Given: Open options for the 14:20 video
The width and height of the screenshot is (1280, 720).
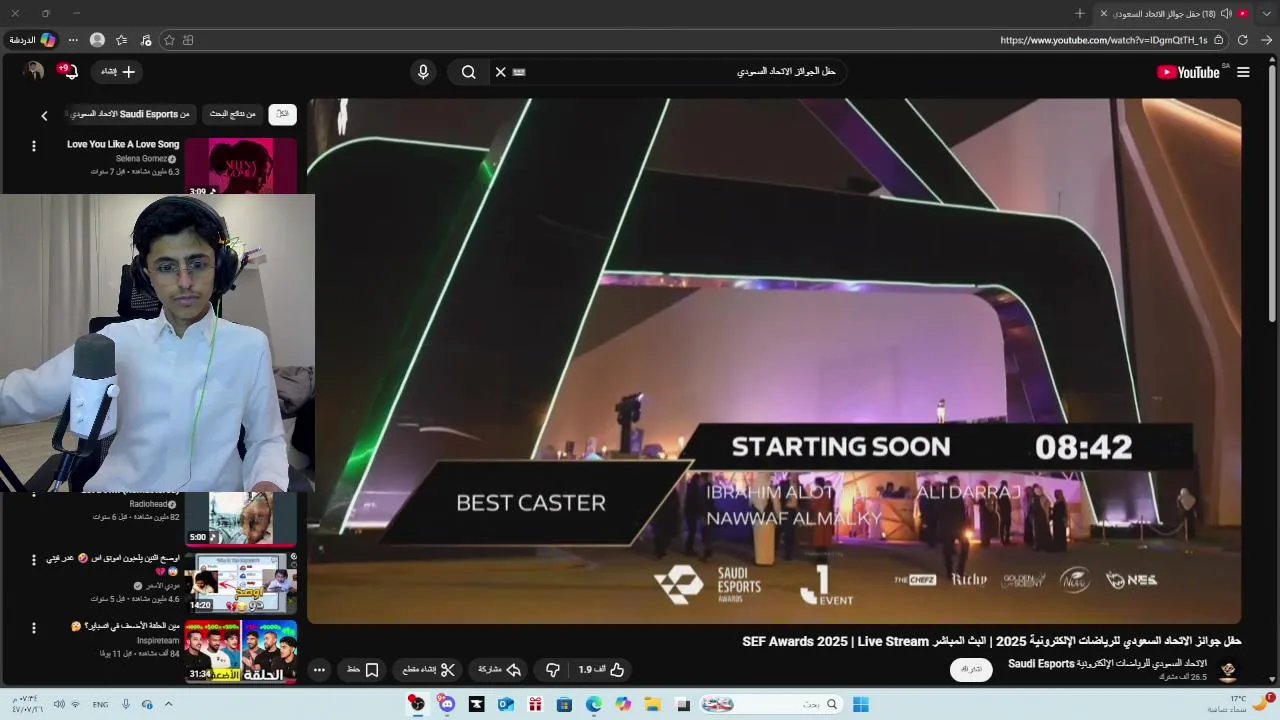Looking at the screenshot, I should point(33,560).
